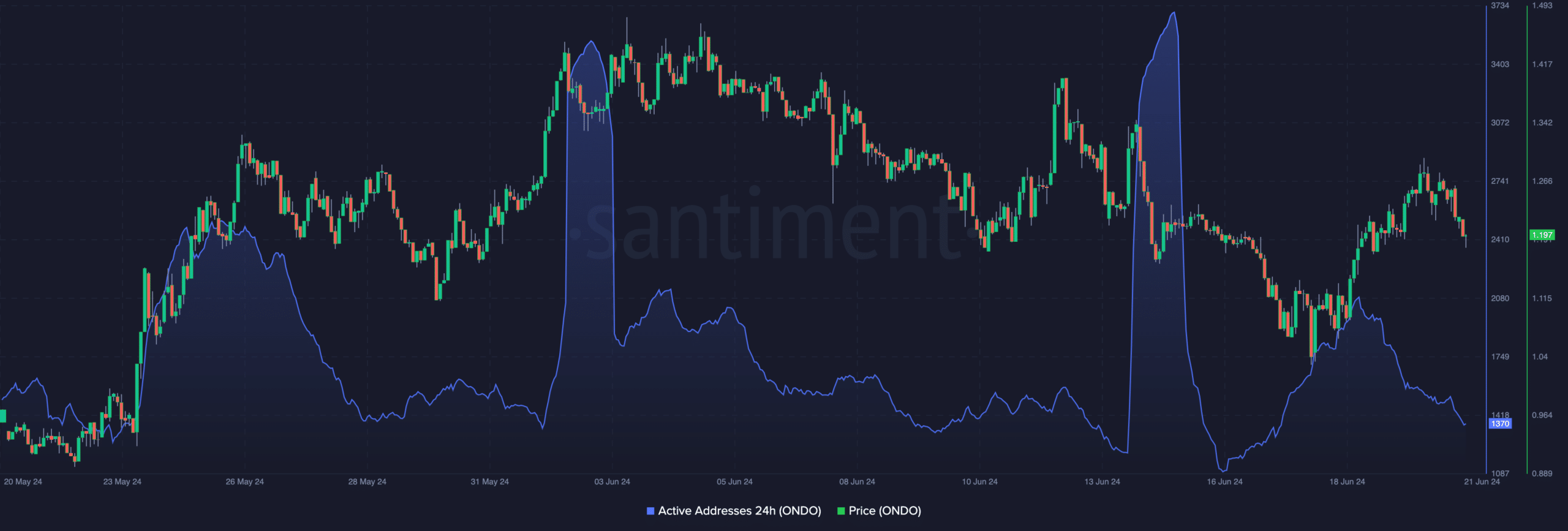Click the 2080 addresses axis value
1568x531 pixels.
click(1500, 298)
